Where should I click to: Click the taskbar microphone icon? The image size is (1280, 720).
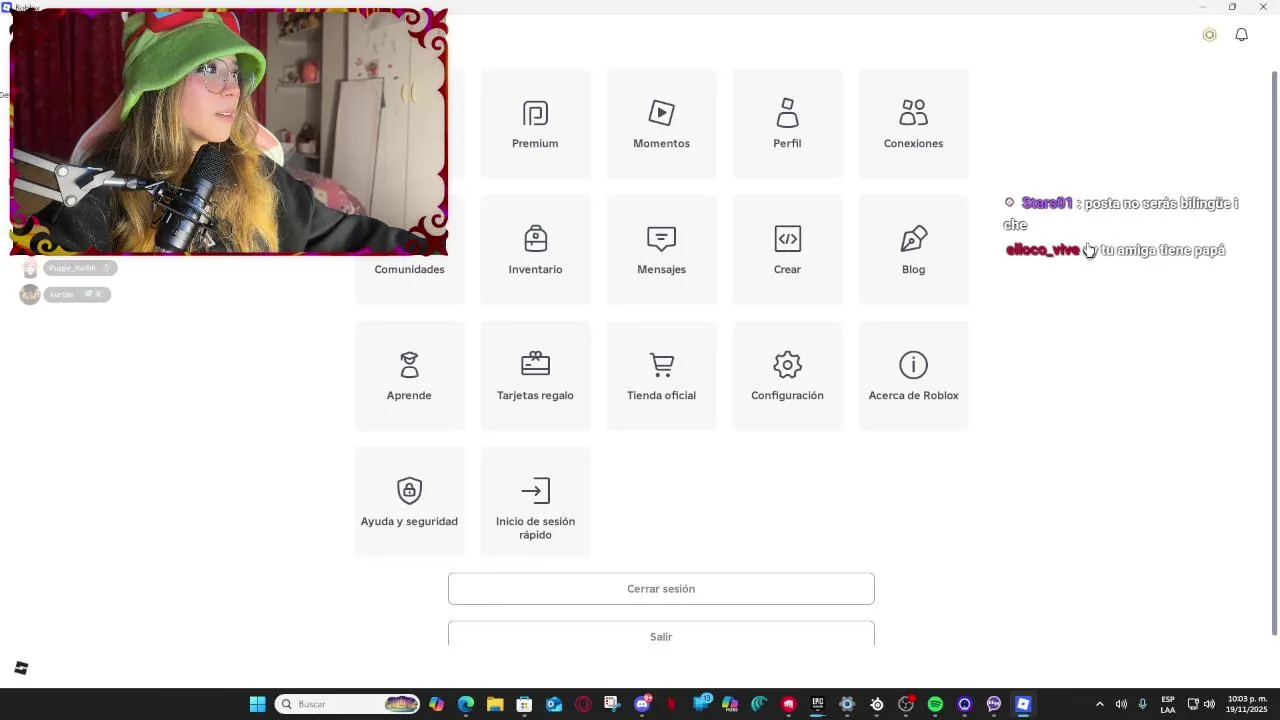pos(1142,704)
